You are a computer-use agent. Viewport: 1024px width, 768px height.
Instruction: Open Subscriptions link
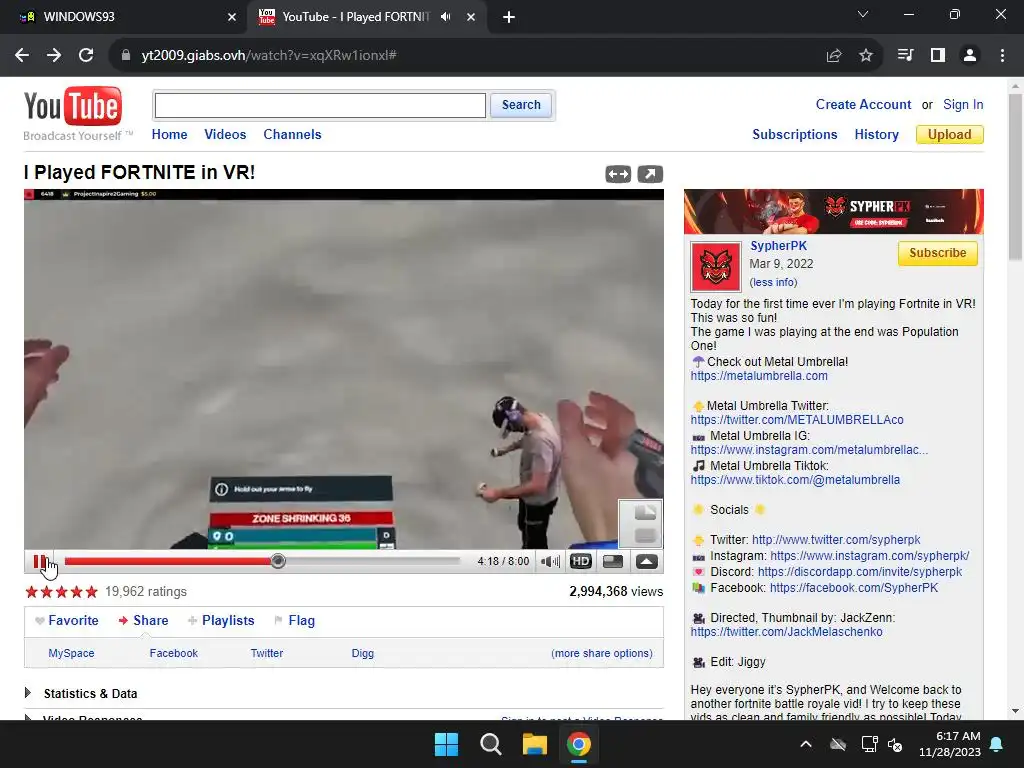pyautogui.click(x=795, y=135)
